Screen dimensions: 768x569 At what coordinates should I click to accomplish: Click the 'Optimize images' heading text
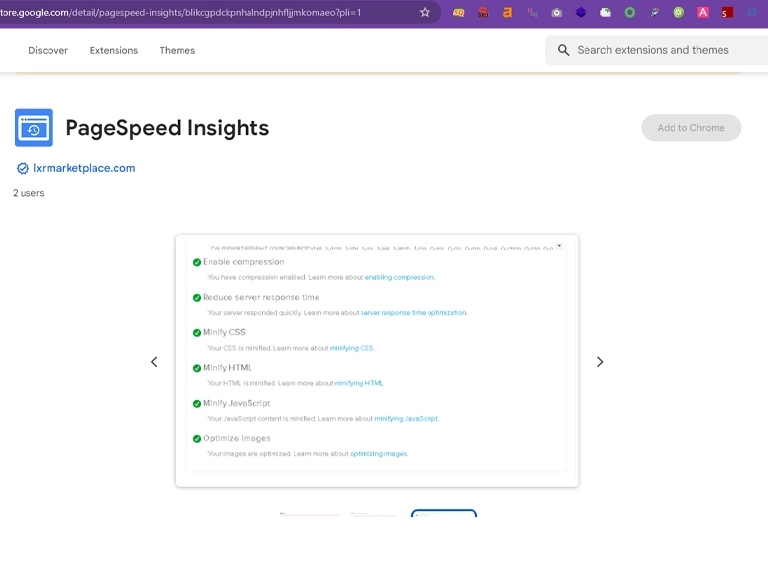pos(237,438)
